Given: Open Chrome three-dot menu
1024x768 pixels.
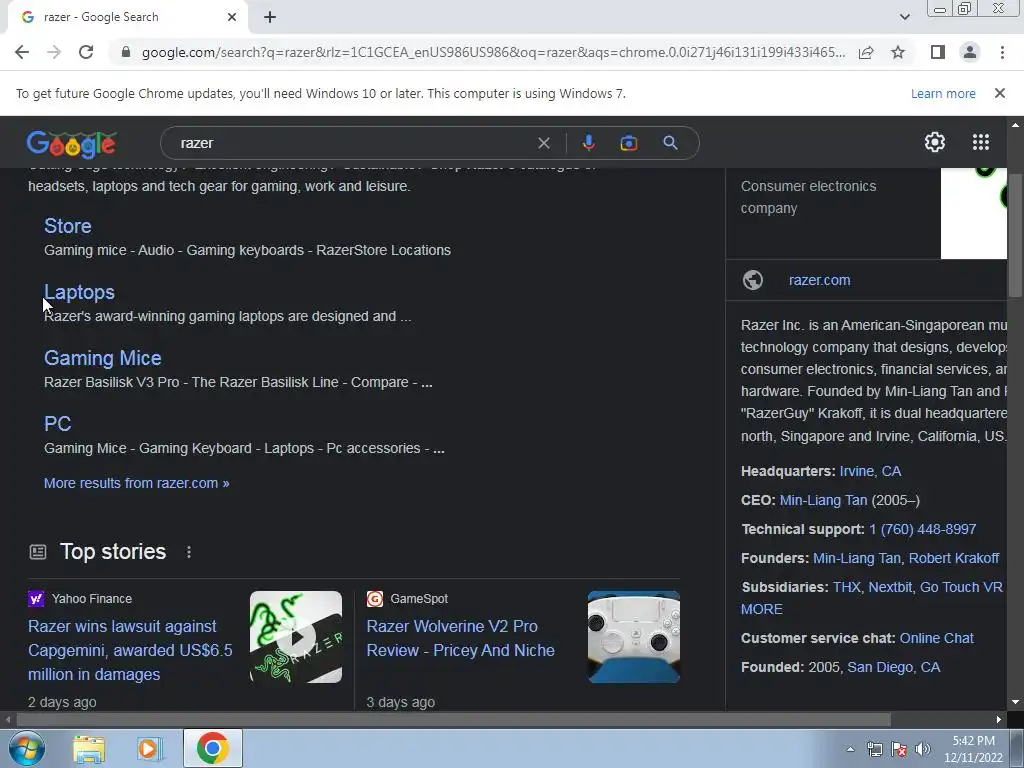Looking at the screenshot, I should click(x=1002, y=52).
